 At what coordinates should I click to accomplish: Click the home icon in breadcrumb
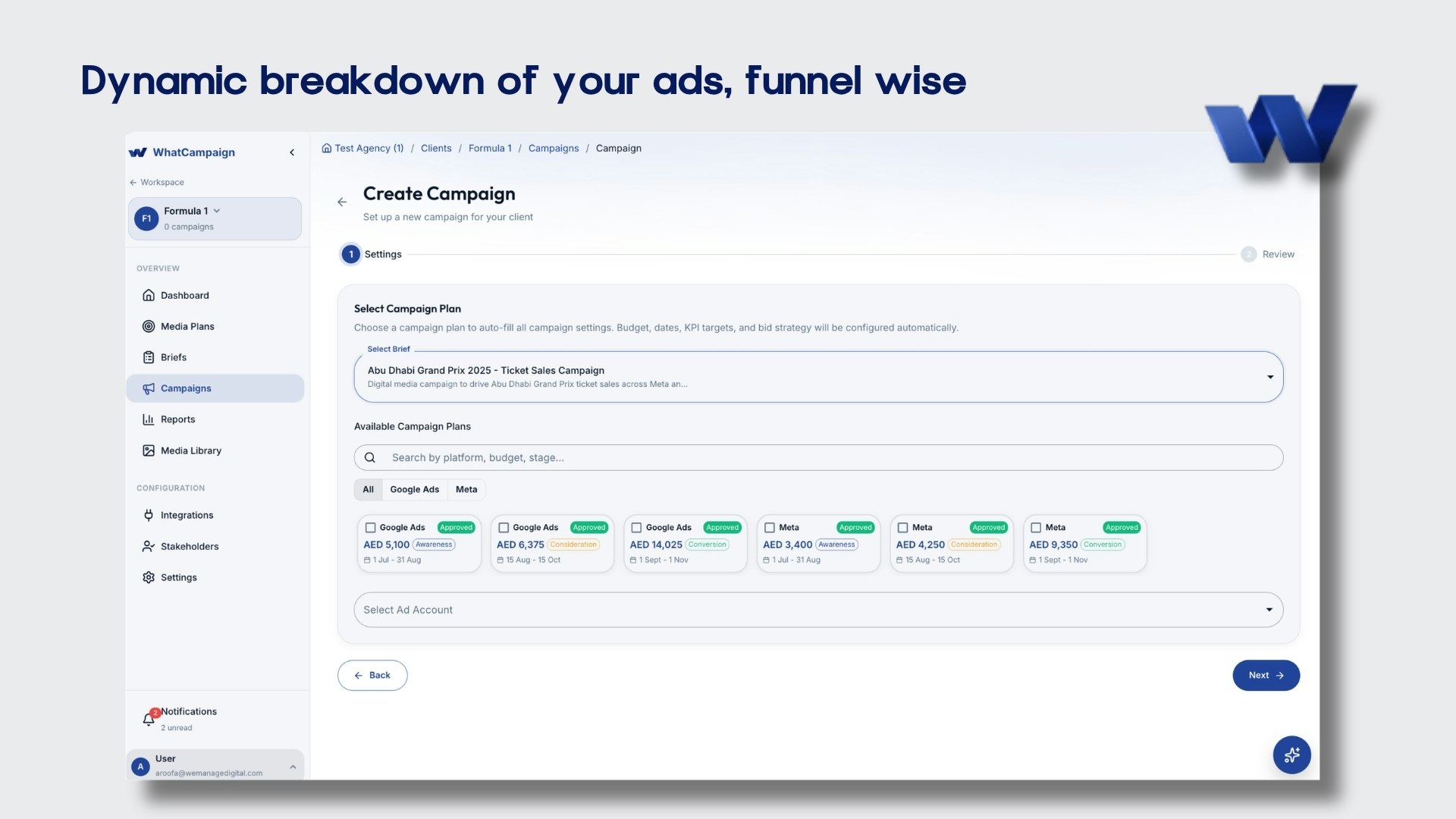pos(327,148)
